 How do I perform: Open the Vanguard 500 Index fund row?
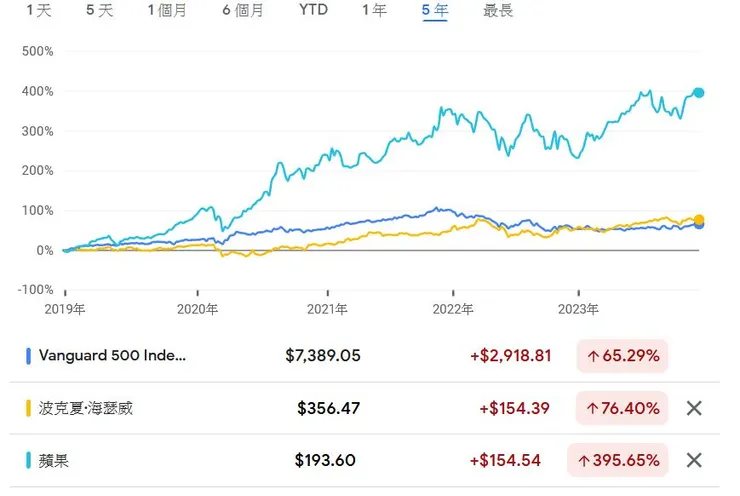[364, 356]
